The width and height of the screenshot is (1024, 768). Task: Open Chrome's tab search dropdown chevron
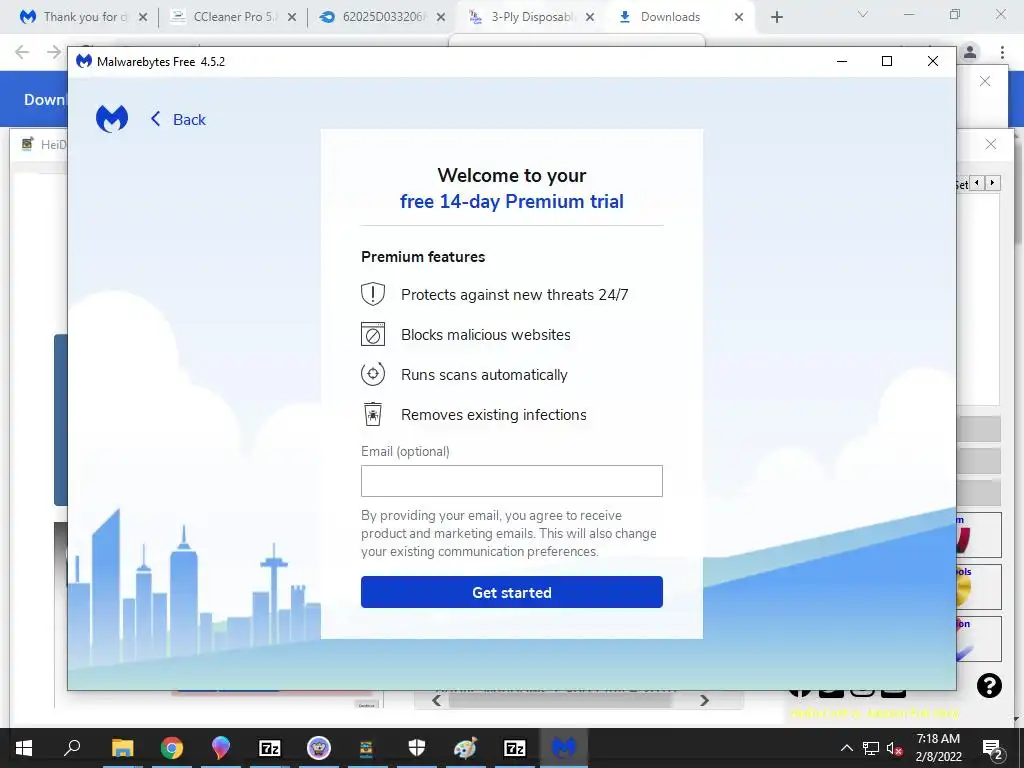tap(863, 14)
